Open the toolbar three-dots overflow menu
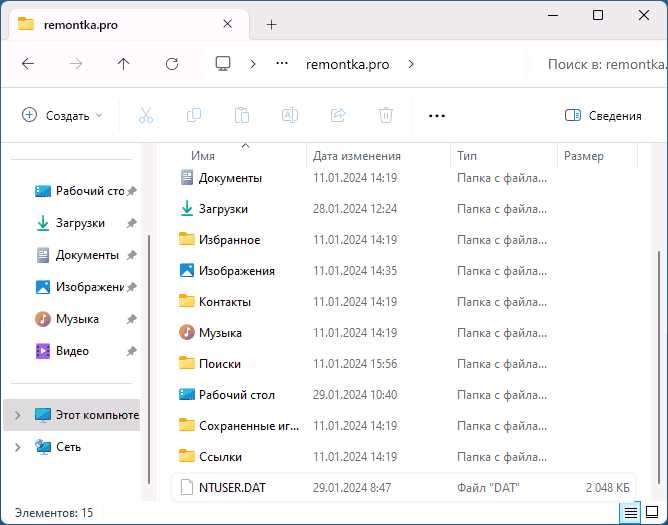The image size is (668, 525). pyautogui.click(x=437, y=116)
